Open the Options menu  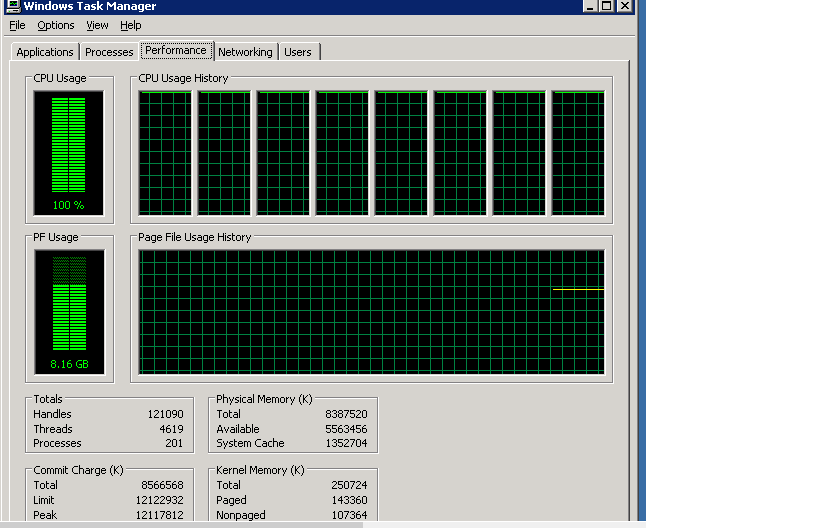click(x=56, y=25)
